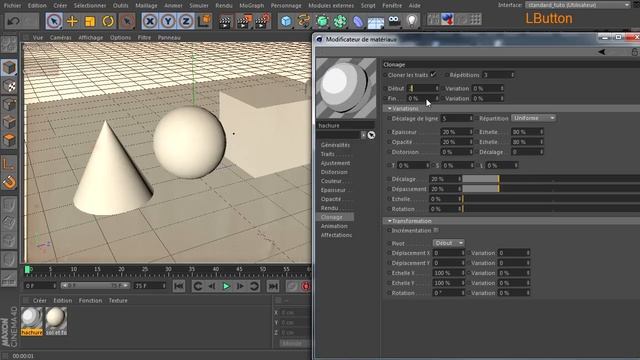Screen dimensions: 640x360
Task: Open the material manager Texture menu
Action: pos(118,300)
